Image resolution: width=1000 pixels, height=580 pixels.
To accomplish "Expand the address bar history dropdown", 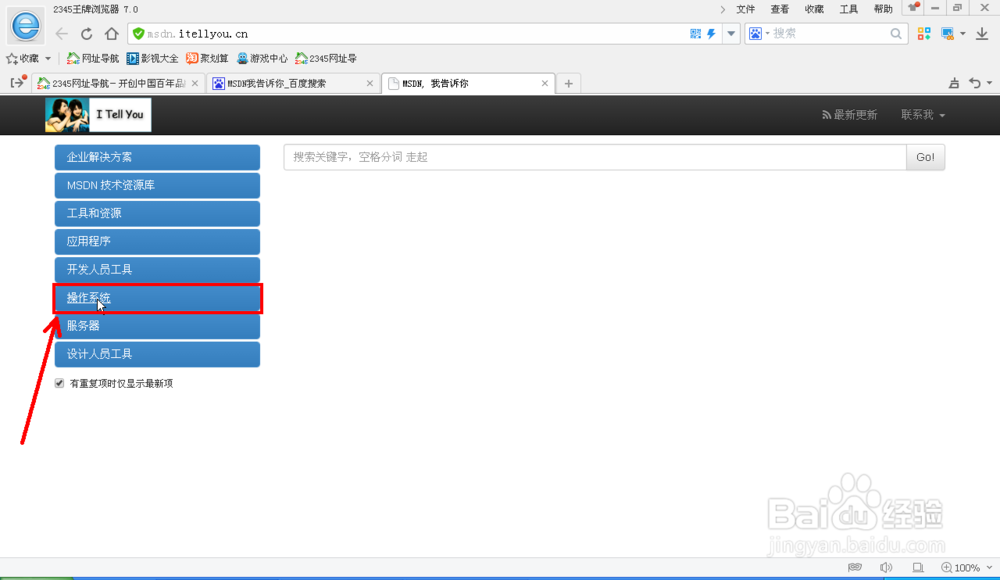I will [x=731, y=33].
